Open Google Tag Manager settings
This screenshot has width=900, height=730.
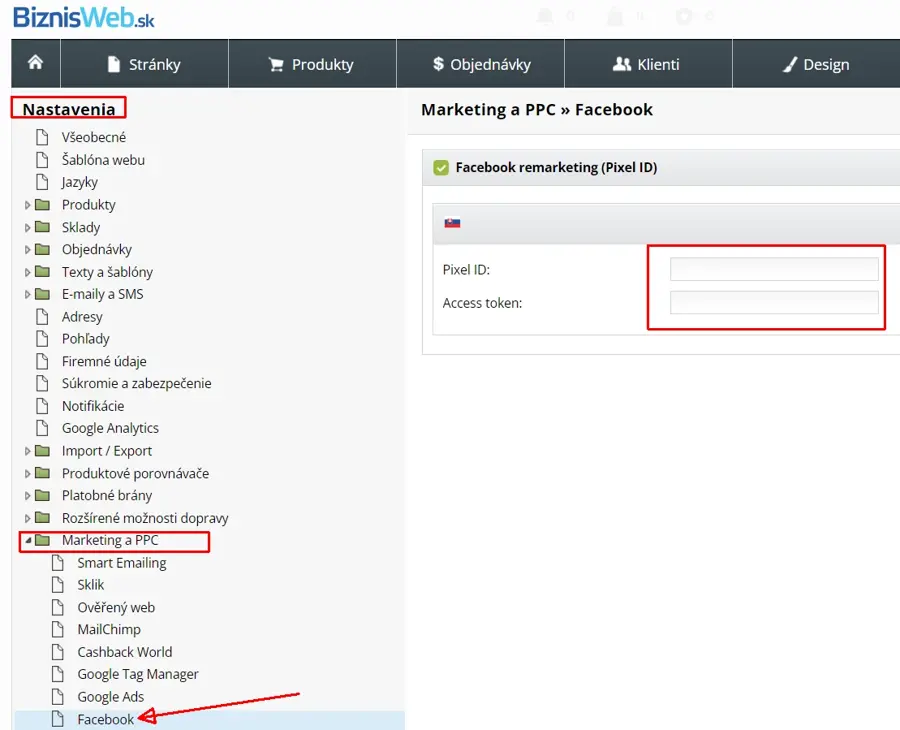tap(138, 674)
